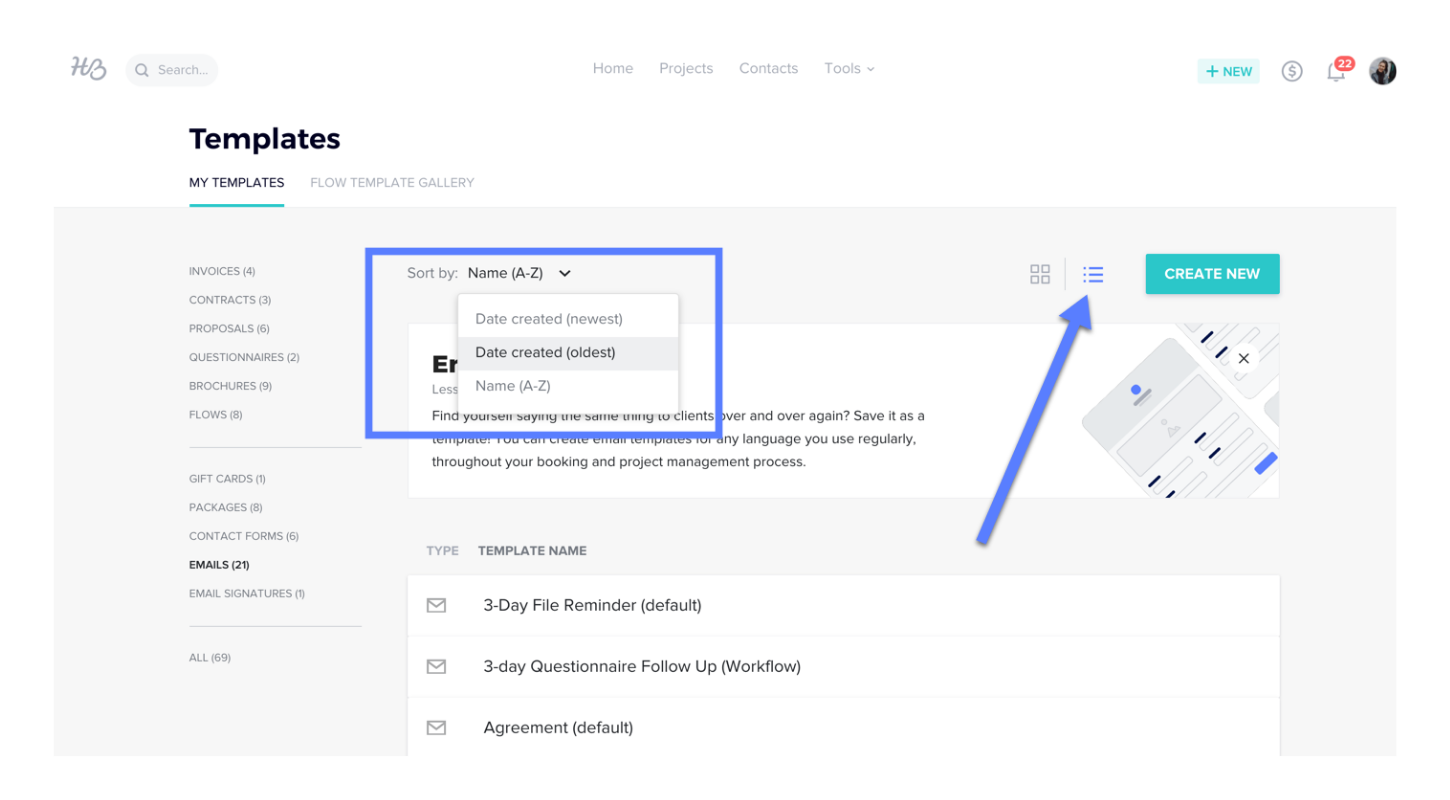This screenshot has height=800, width=1450.
Task: Open the 3-day Questionnaire Follow Up template
Action: tap(641, 666)
